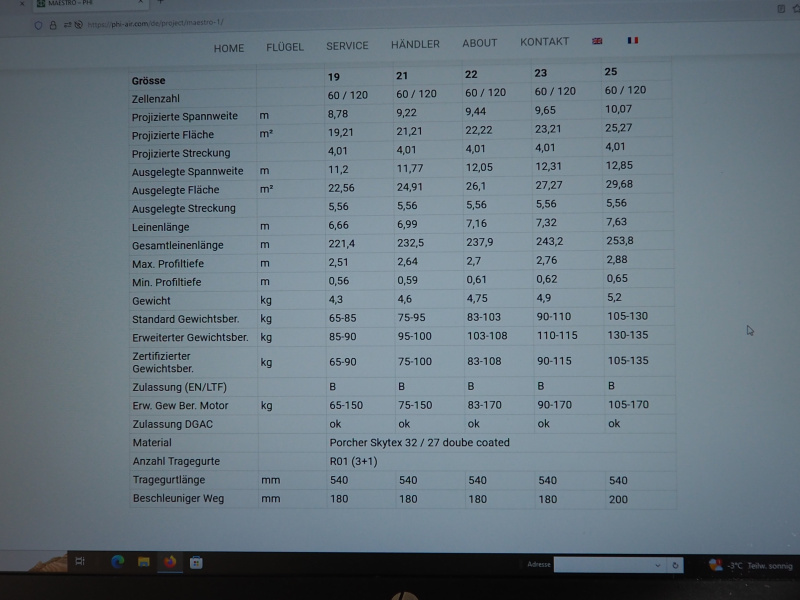Open the KONTAKT menu item

[544, 42]
